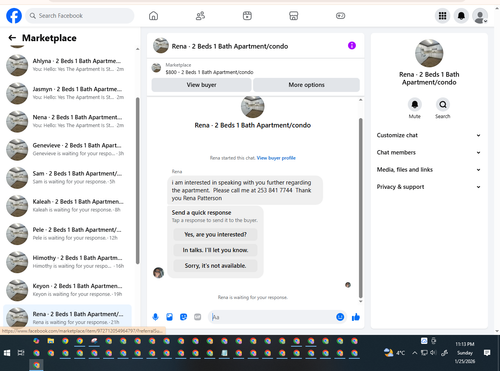The image size is (500, 371).
Task: Expand Privacy & support section
Action: [x=429, y=187]
